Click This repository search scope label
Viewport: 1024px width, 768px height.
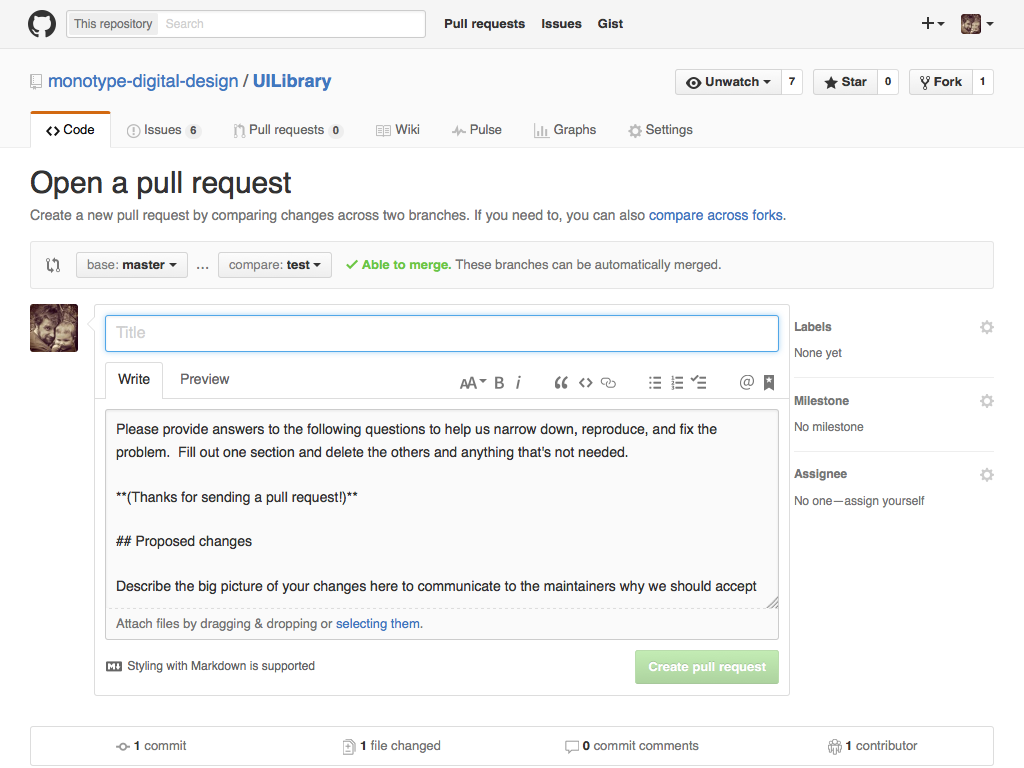pos(113,24)
